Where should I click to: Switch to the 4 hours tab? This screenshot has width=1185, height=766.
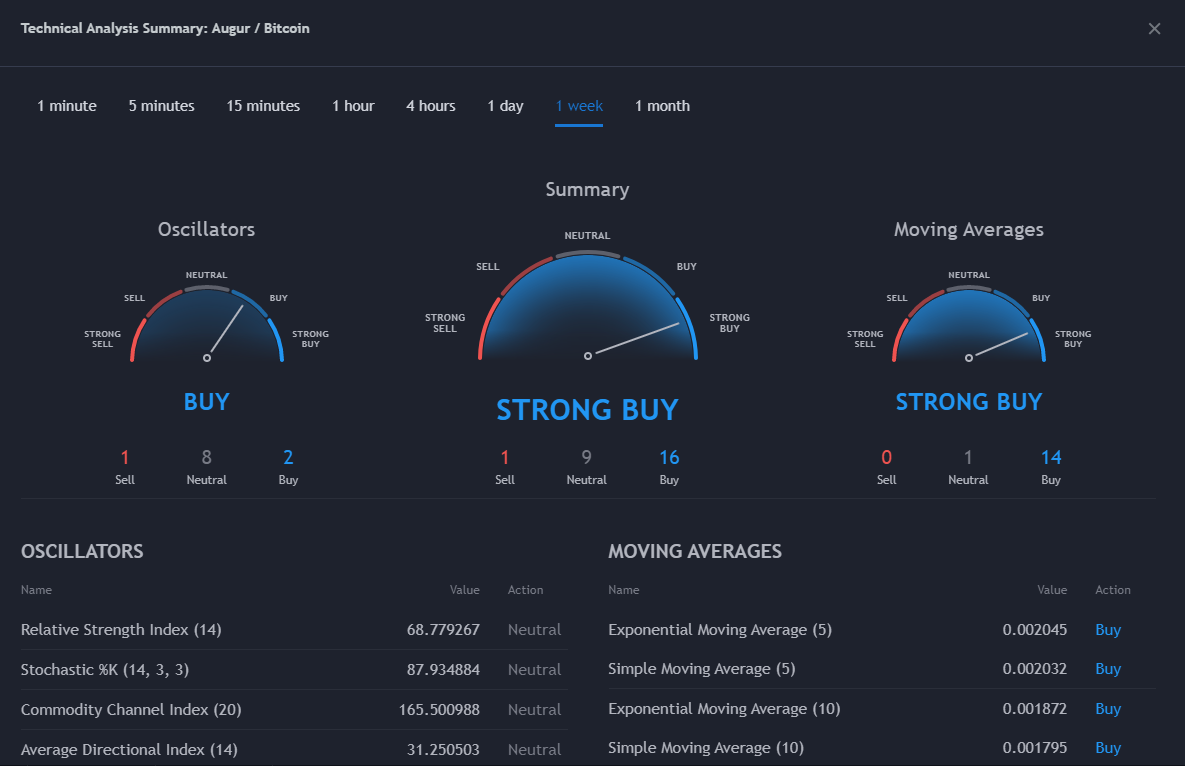(431, 106)
